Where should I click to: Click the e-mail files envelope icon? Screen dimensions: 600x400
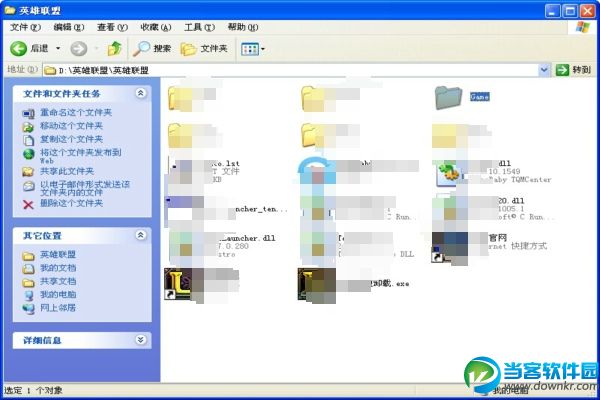(28, 186)
